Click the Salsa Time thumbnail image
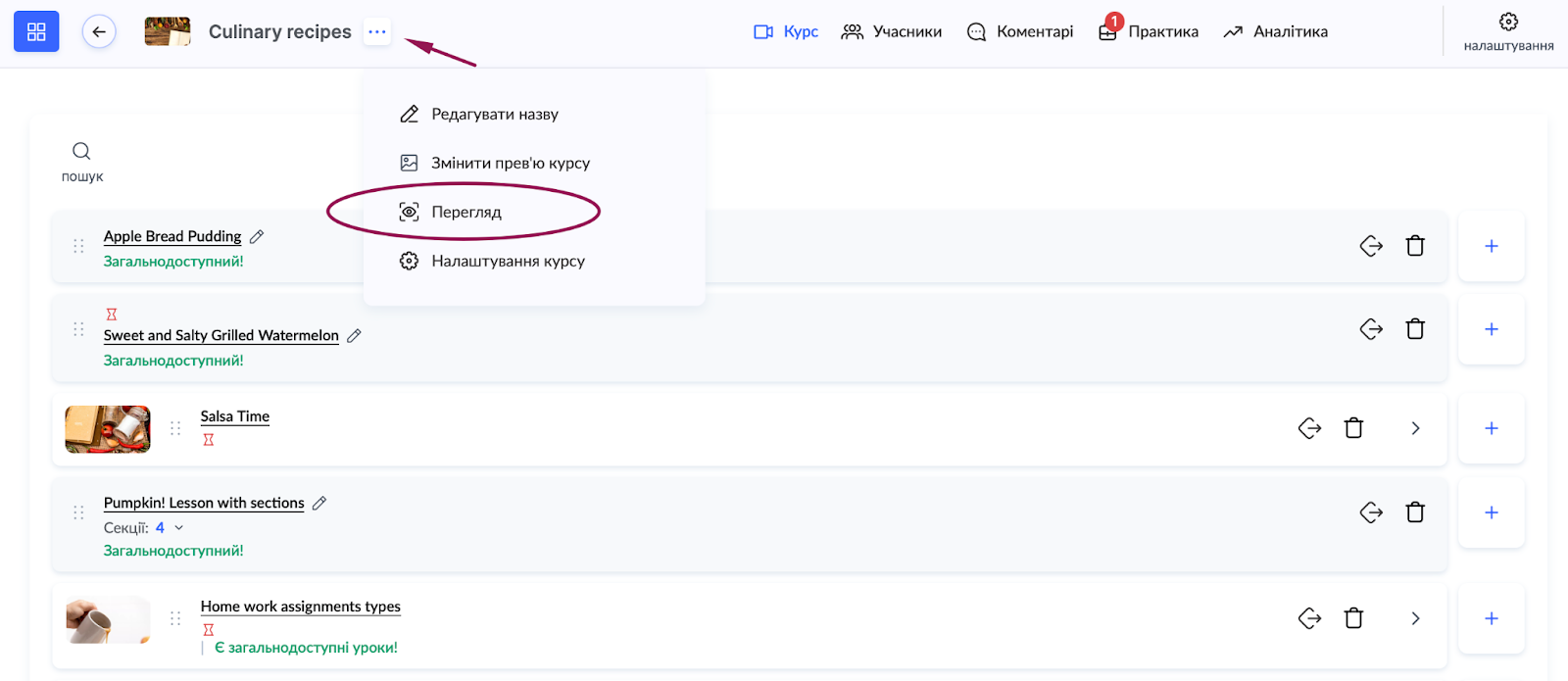 tap(108, 429)
